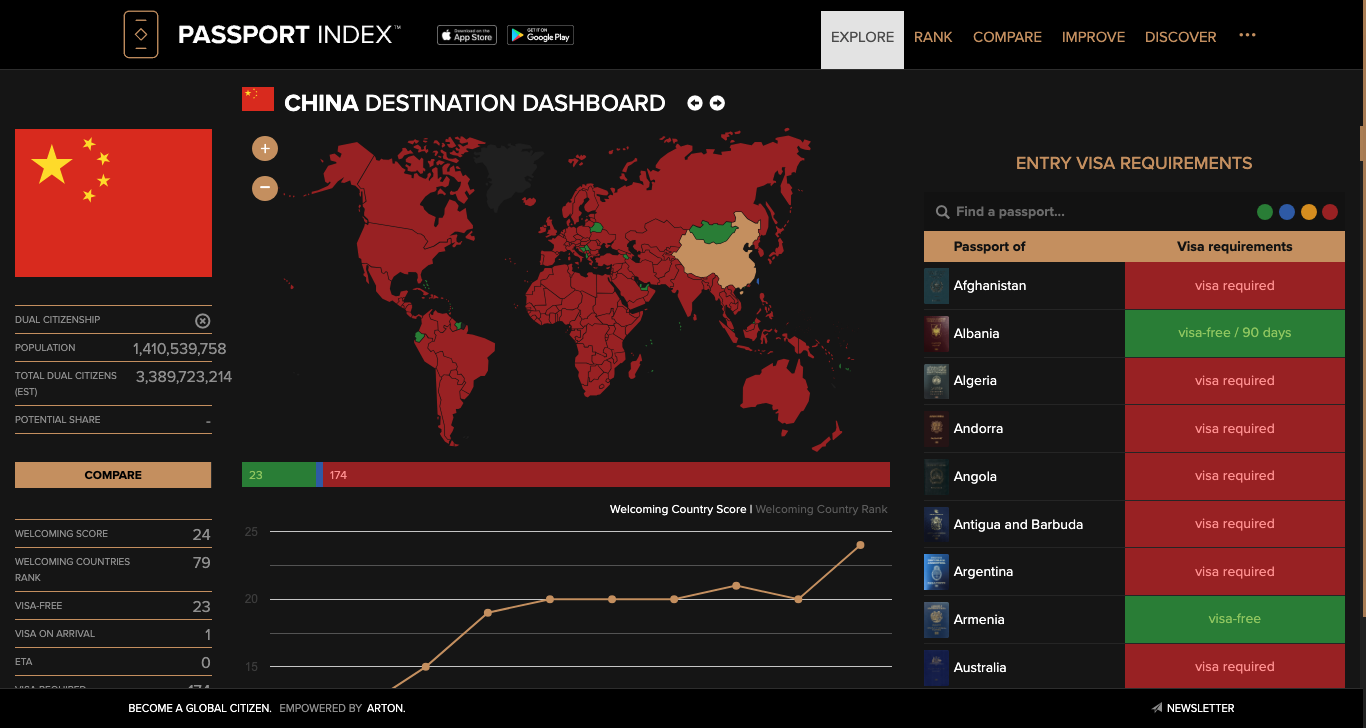Sort by the Passport of column header
The height and width of the screenshot is (728, 1366).
coord(989,246)
